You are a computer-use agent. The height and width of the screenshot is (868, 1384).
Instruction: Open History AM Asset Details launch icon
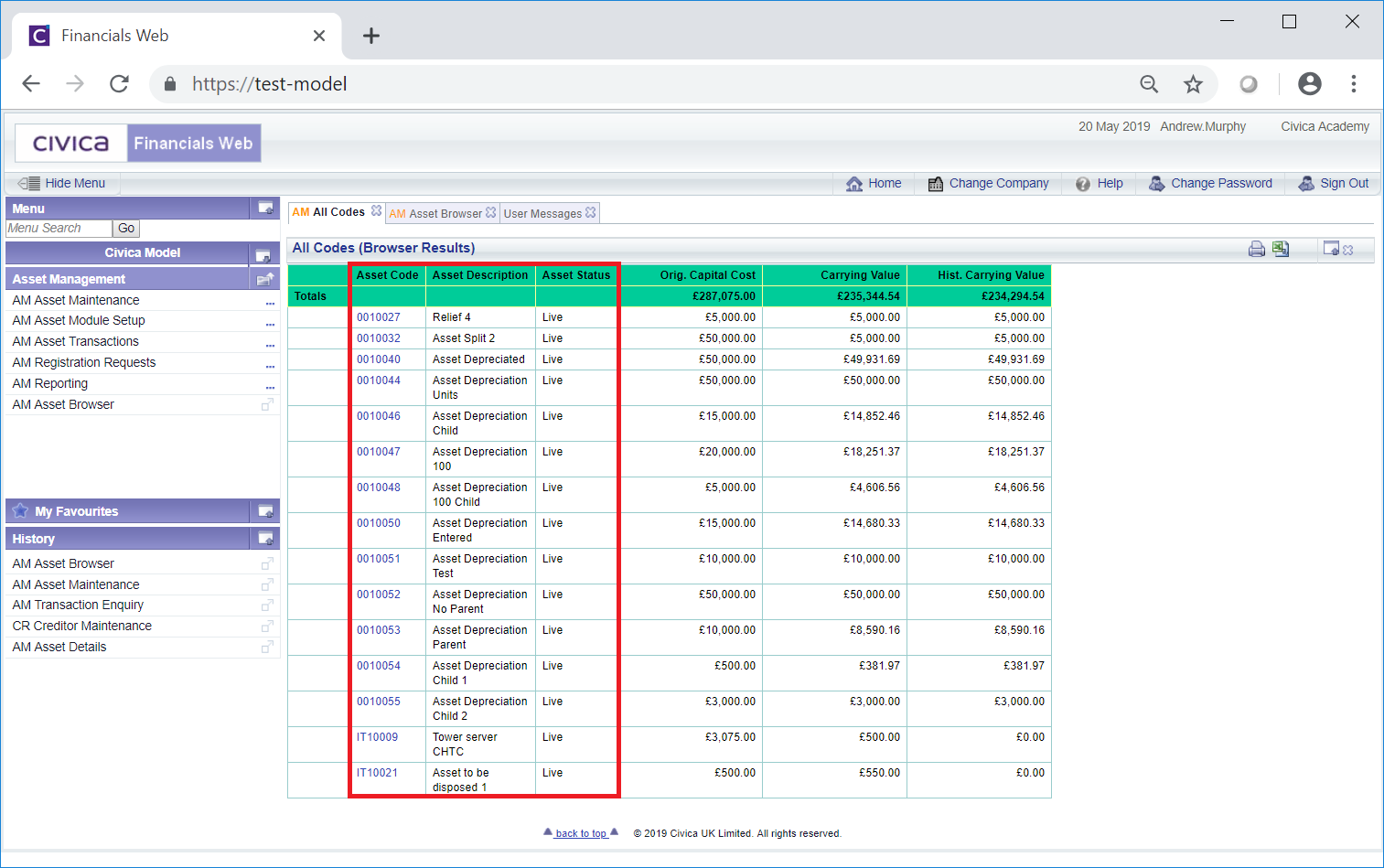pos(267,647)
